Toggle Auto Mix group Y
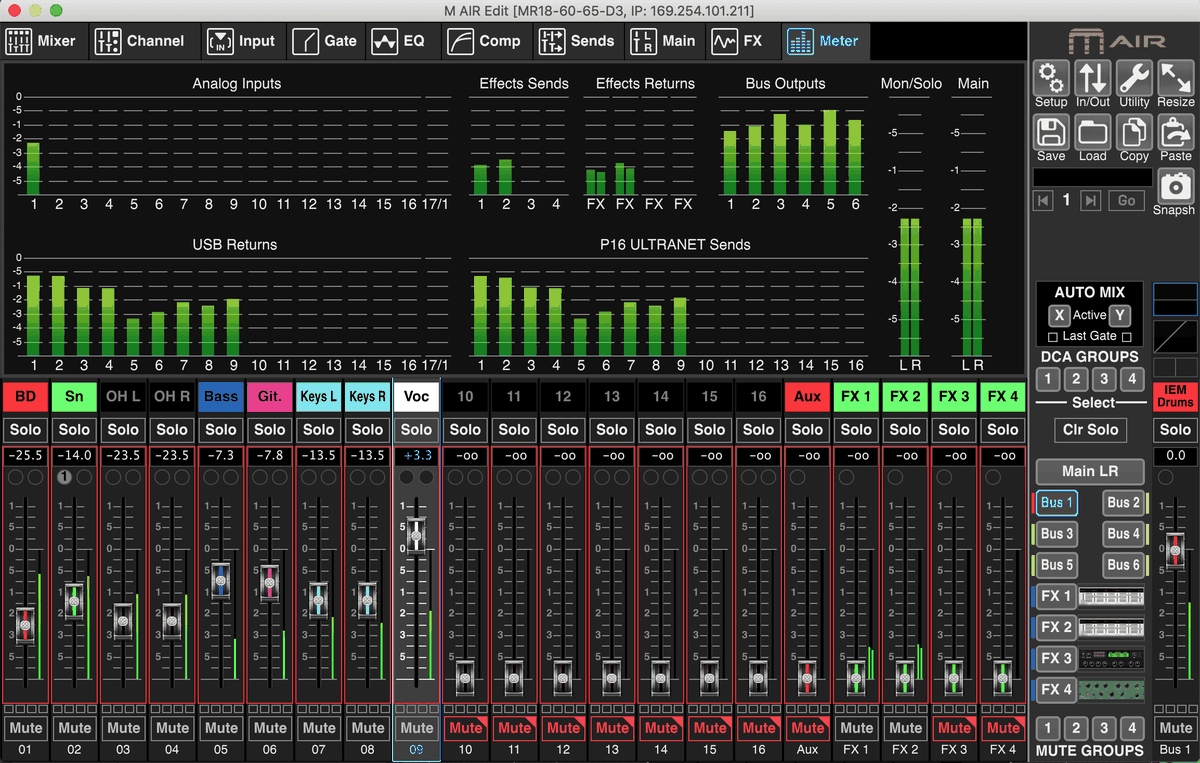 click(1120, 315)
